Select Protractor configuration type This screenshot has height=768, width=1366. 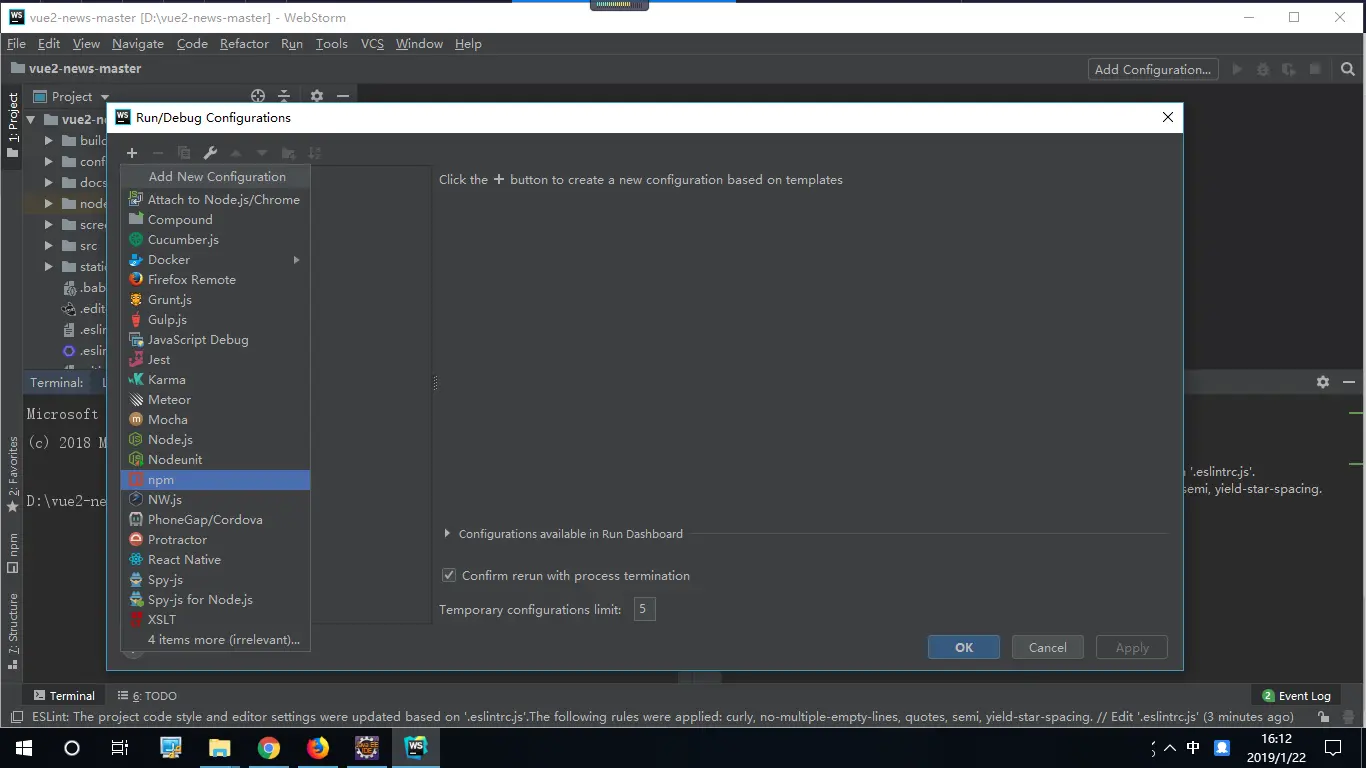[x=215, y=539]
